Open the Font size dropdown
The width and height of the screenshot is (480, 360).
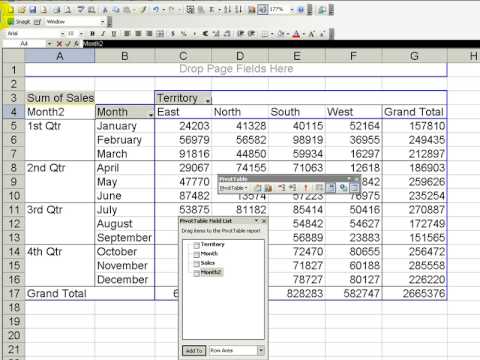point(81,34)
